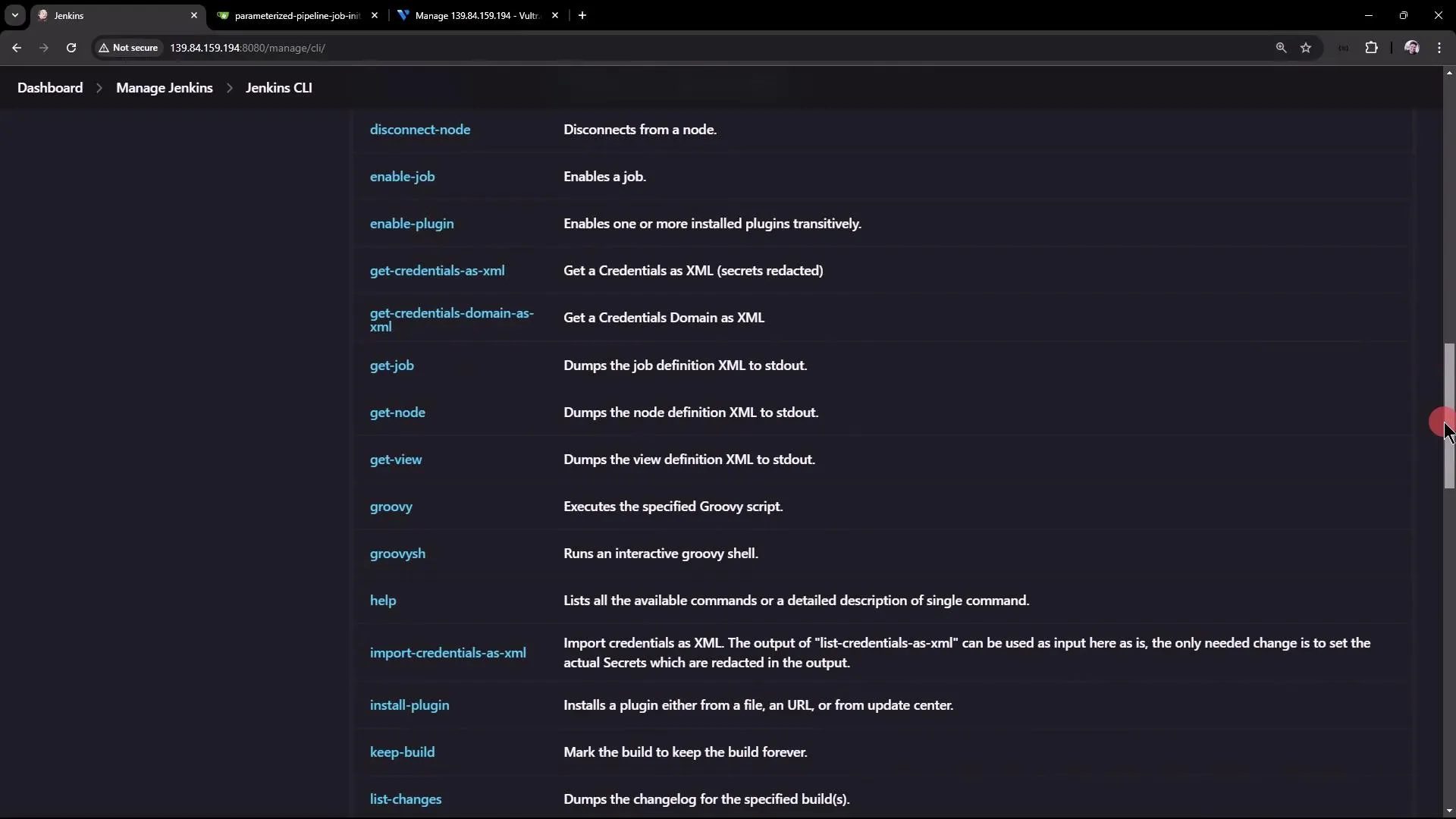Image resolution: width=1456 pixels, height=819 pixels.
Task: Reload the Jenkins CLI page
Action: point(71,47)
